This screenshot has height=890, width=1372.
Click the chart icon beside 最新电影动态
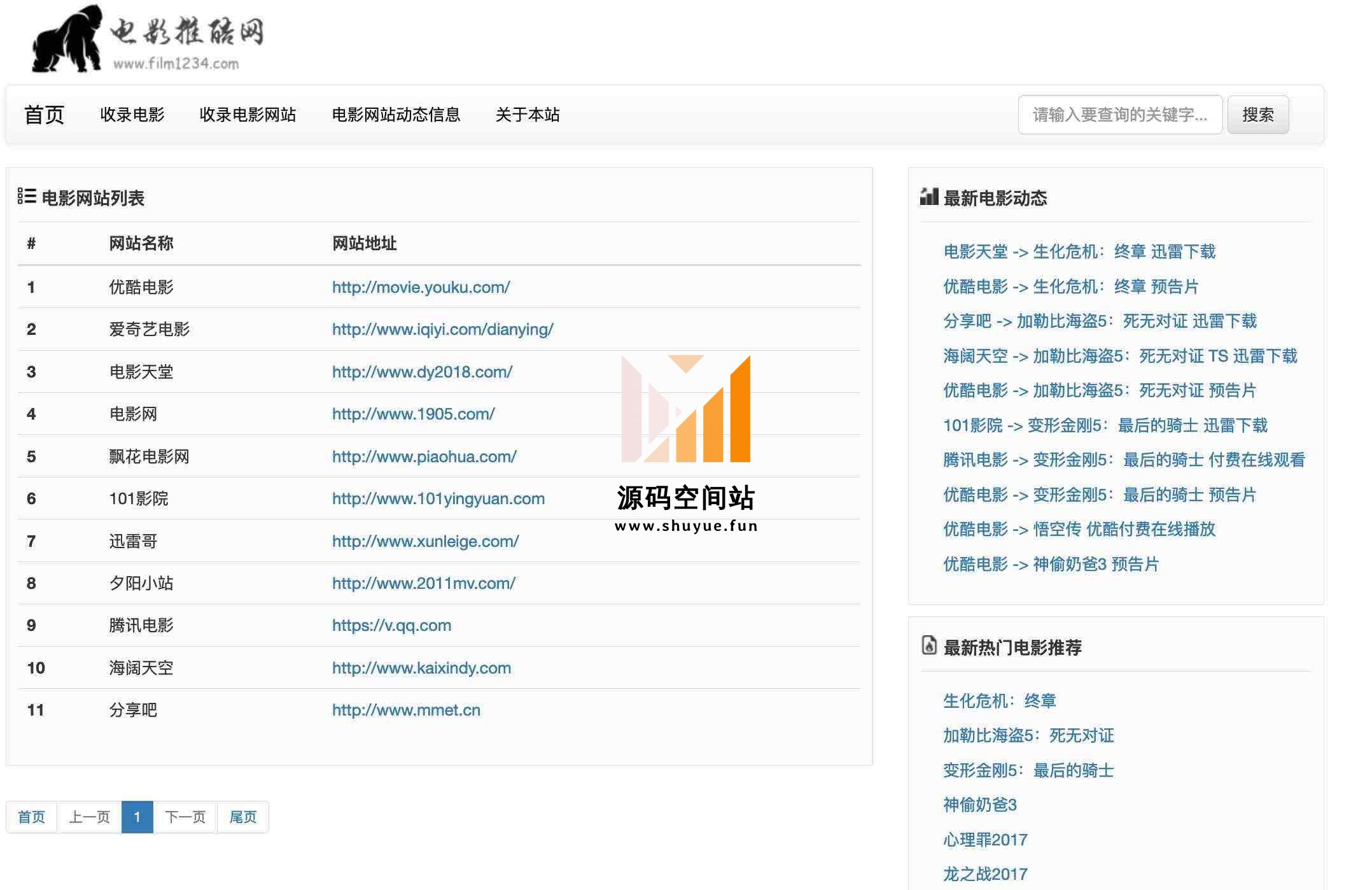click(929, 196)
